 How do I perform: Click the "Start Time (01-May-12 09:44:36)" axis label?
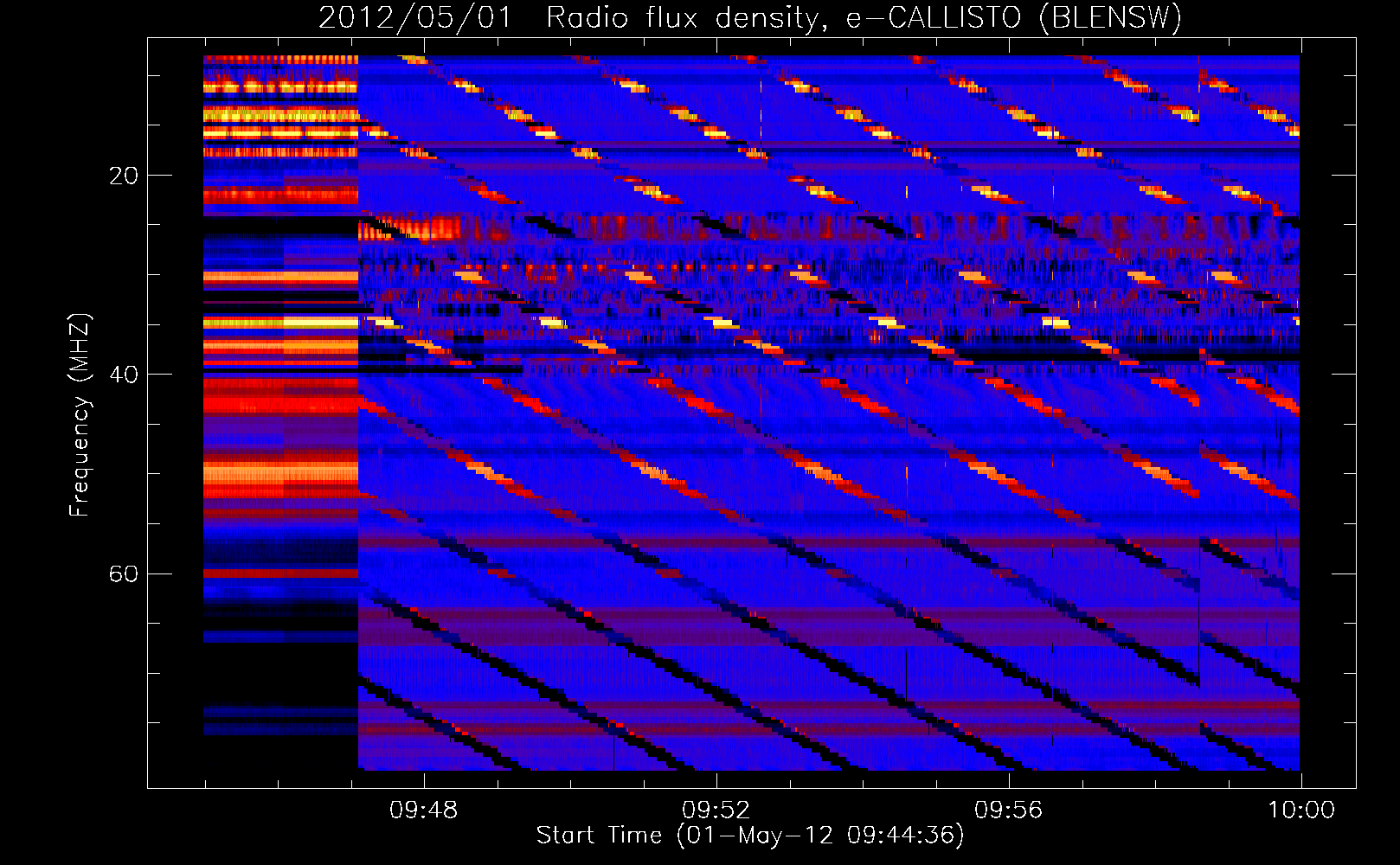click(750, 836)
